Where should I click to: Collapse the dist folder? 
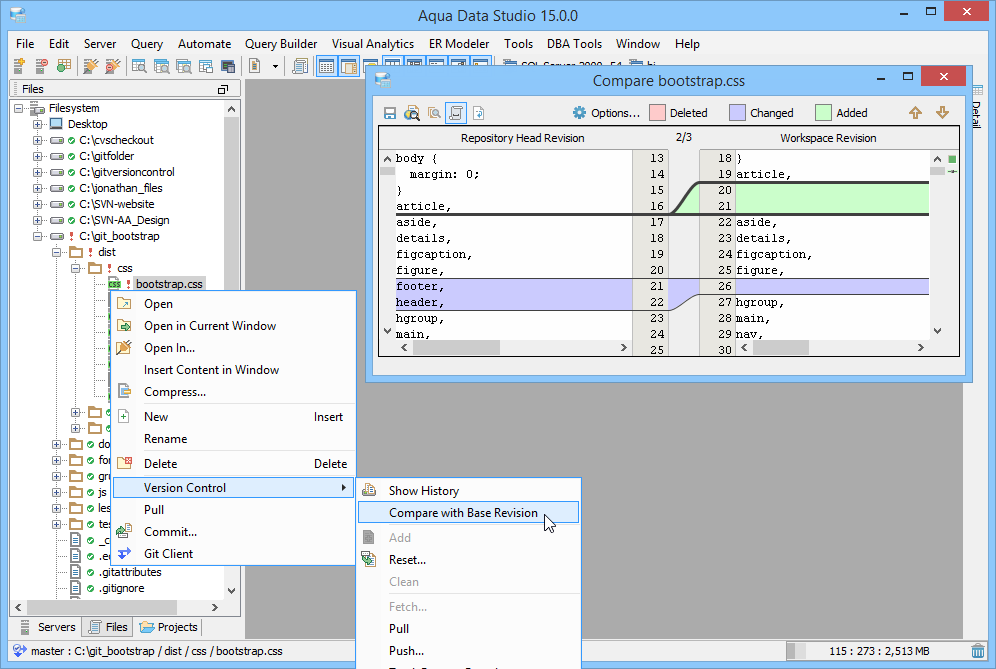(x=57, y=252)
